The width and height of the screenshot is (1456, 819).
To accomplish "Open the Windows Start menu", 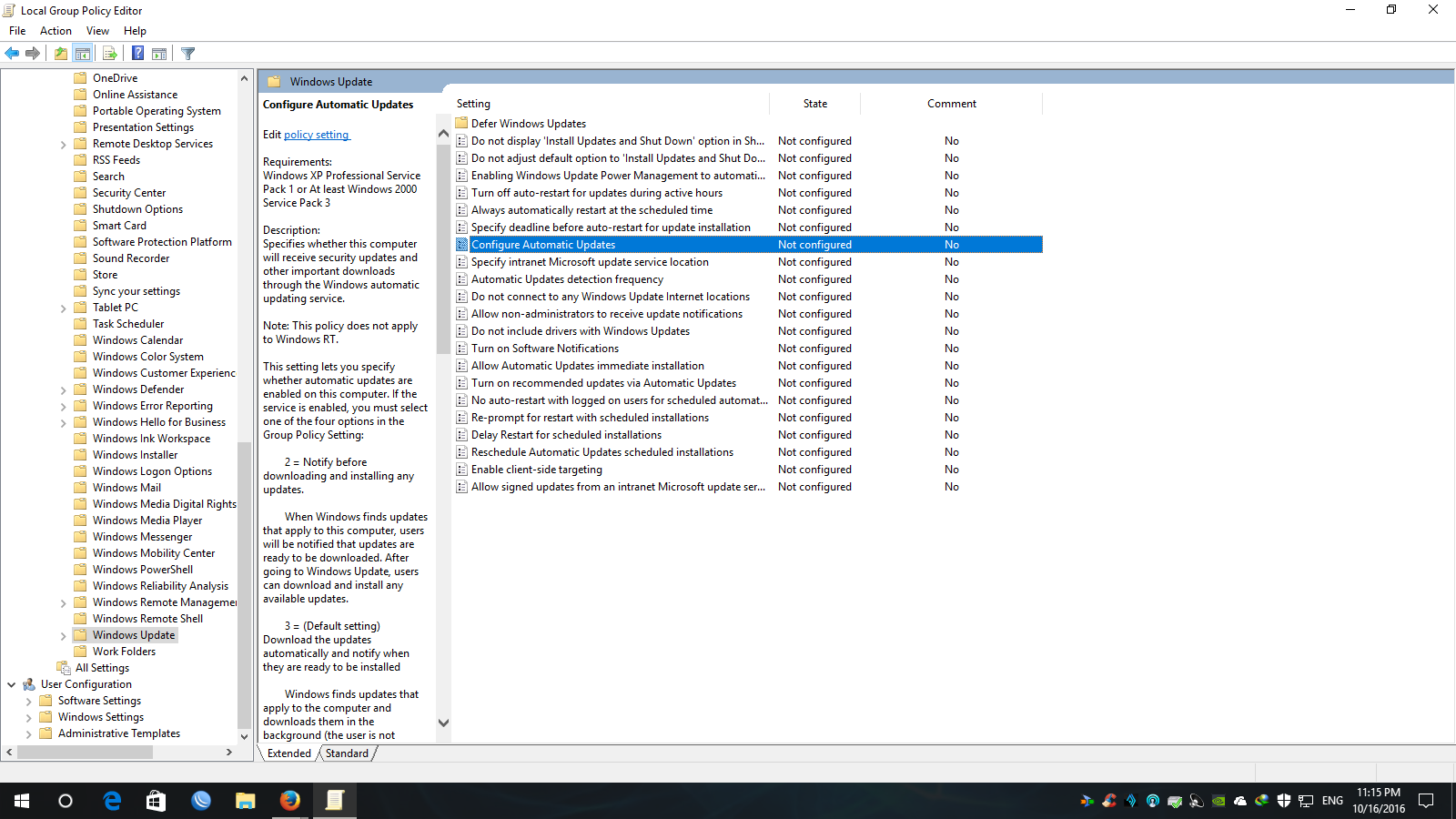I will point(22,801).
